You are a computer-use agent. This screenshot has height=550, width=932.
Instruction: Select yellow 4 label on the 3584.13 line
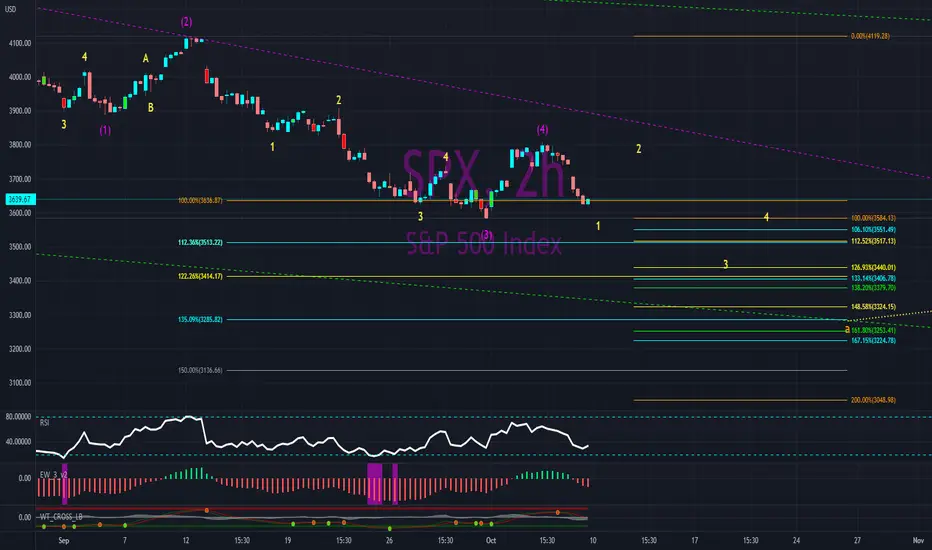tap(766, 218)
